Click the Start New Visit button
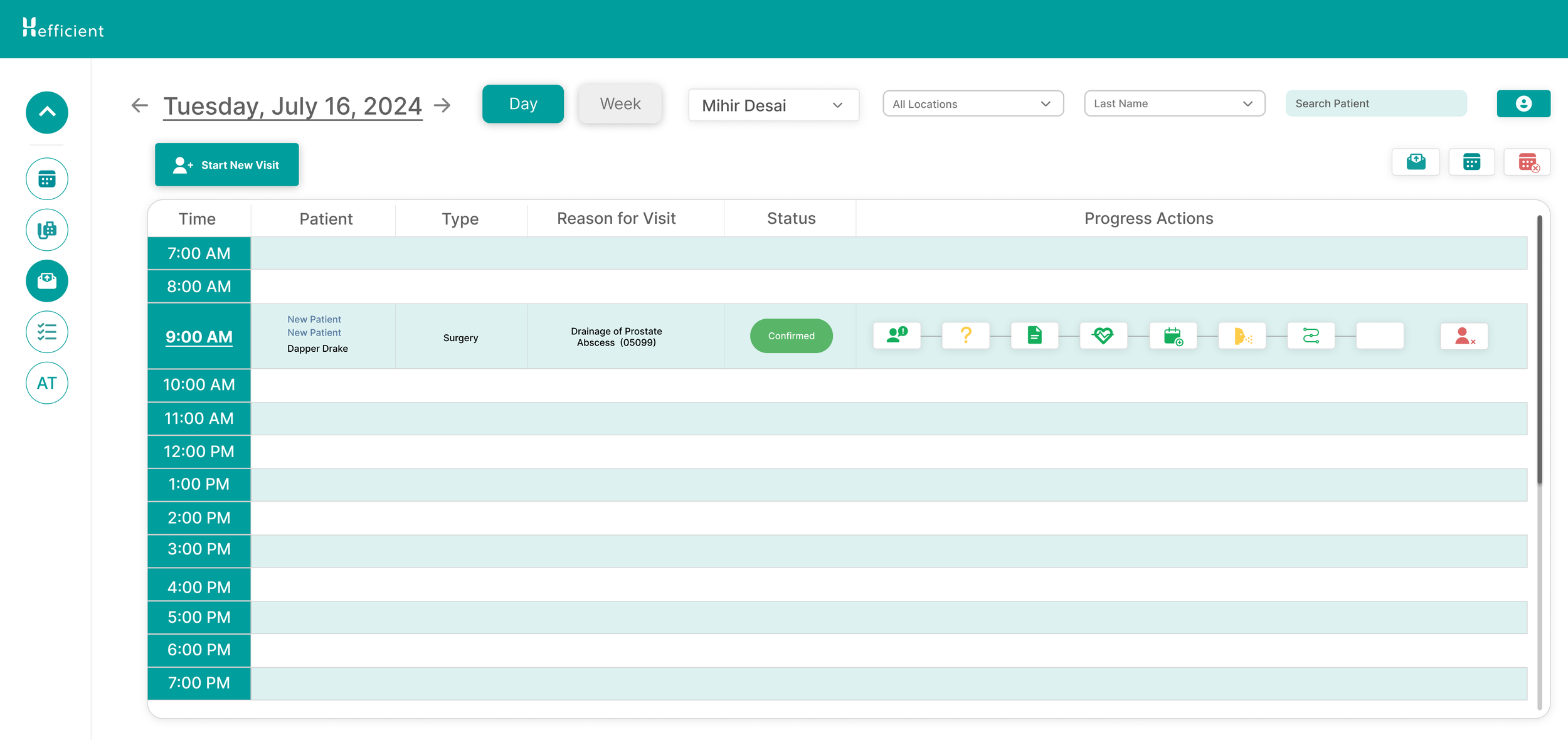 227,165
